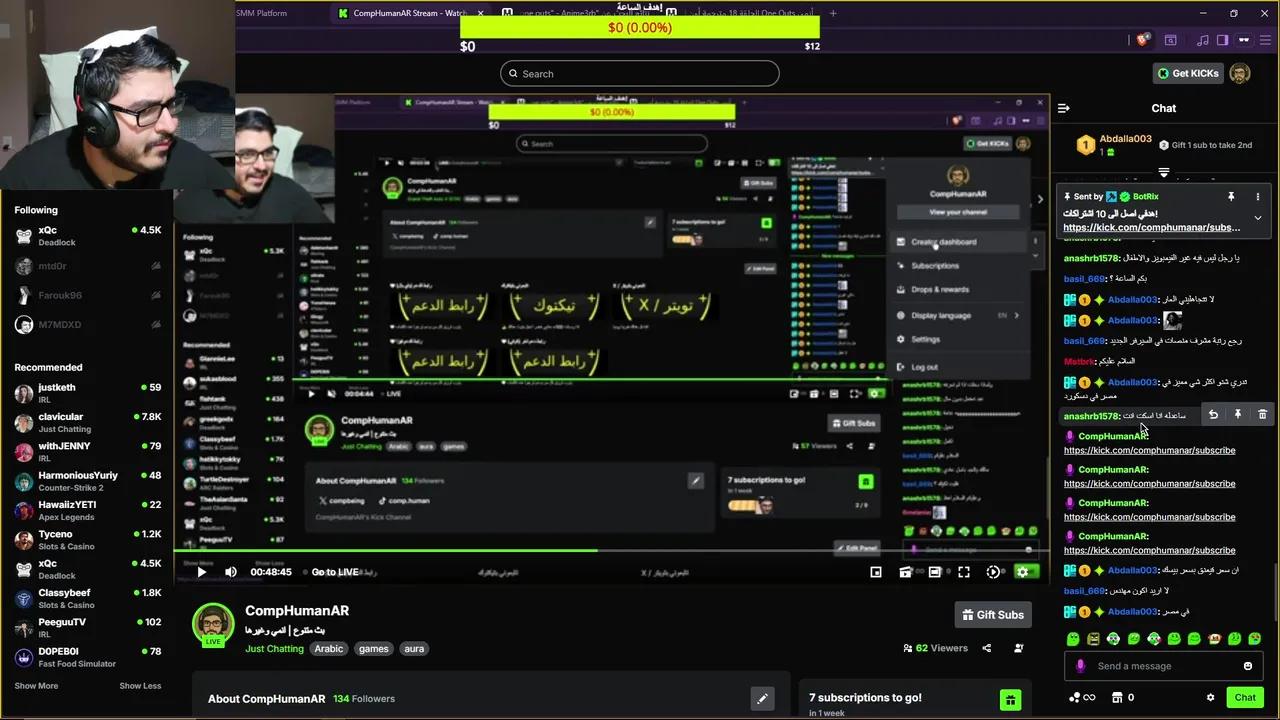Insert first green blob emote
Image resolution: width=1280 pixels, height=720 pixels.
pyautogui.click(x=1073, y=639)
